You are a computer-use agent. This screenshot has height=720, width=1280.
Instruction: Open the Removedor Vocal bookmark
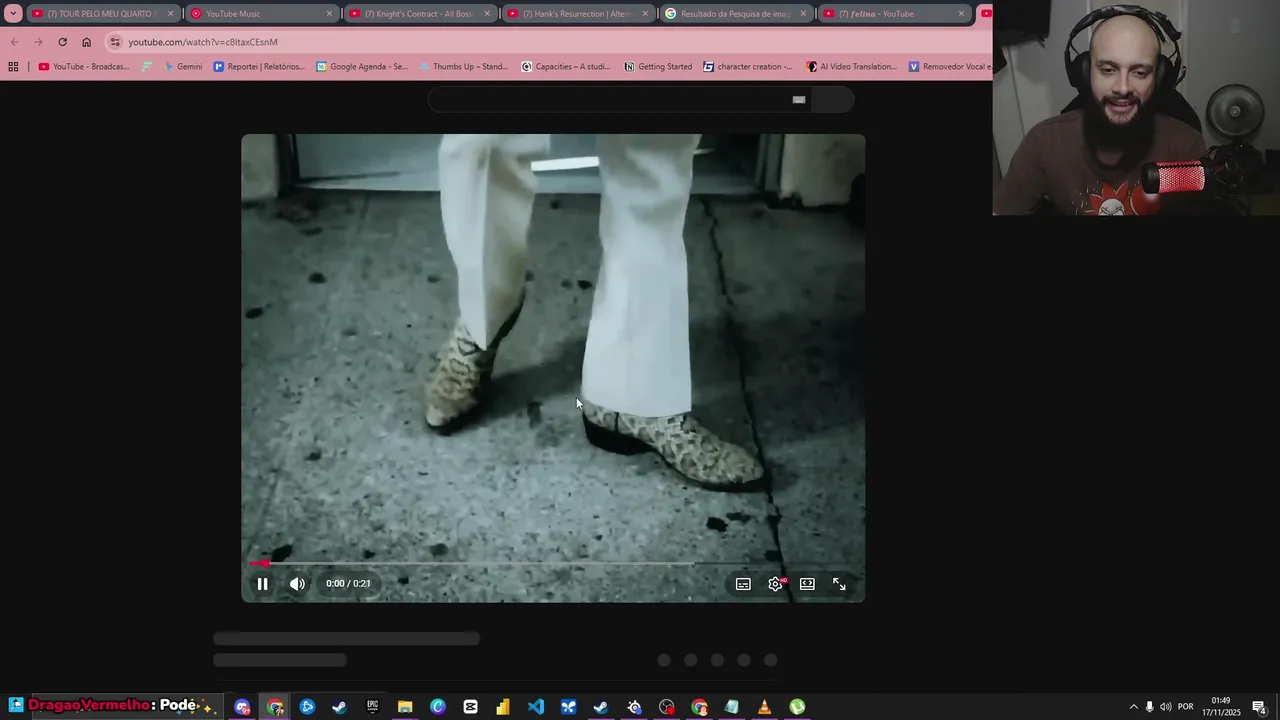950,67
